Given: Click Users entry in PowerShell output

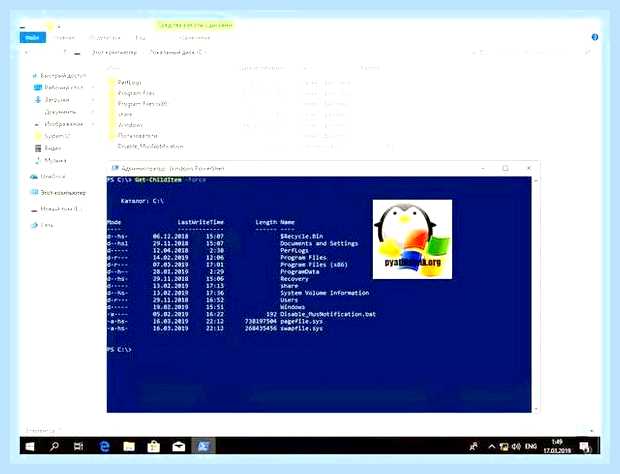Looking at the screenshot, I should point(289,300).
